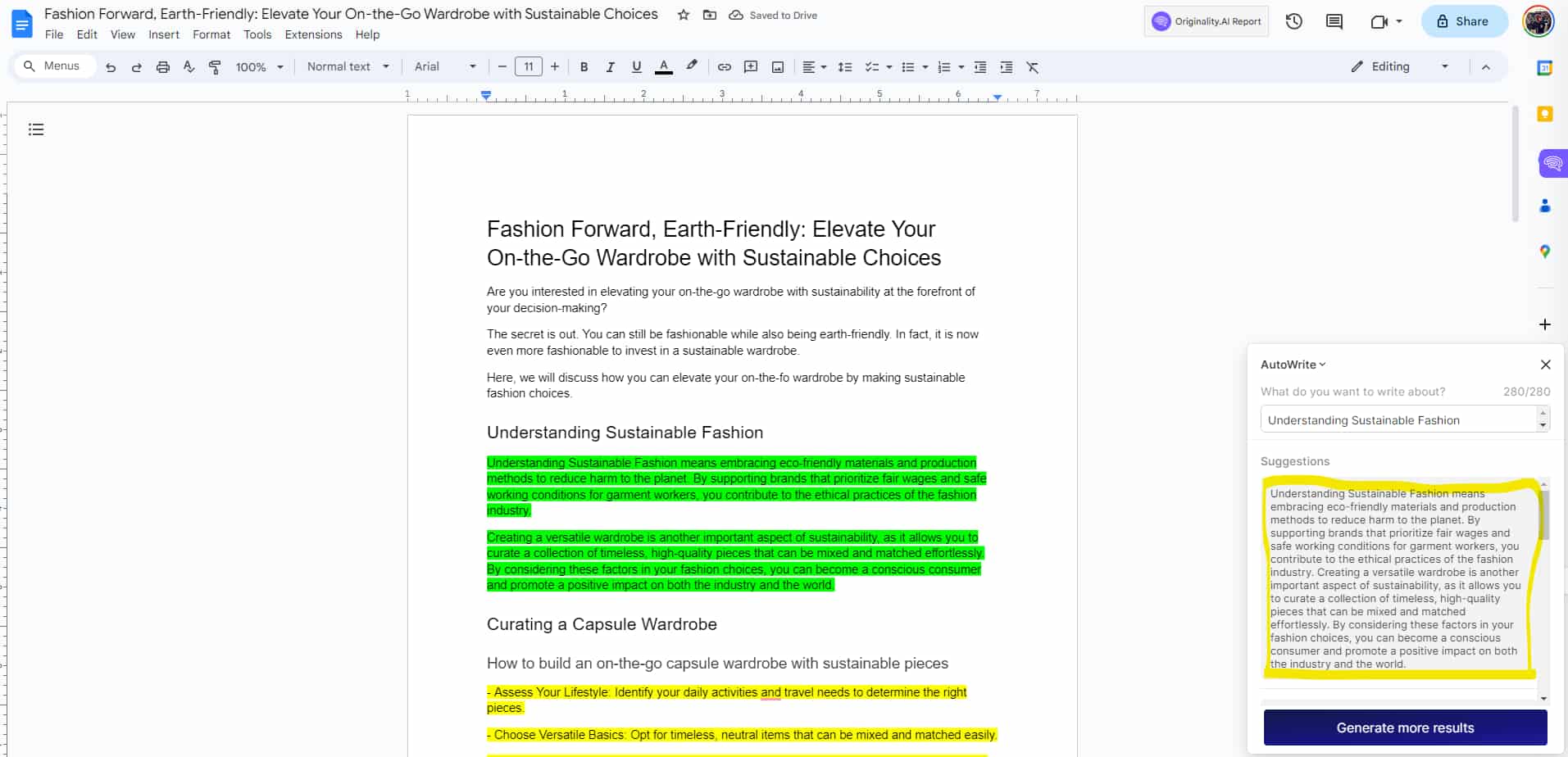Select the paint format tool
The image size is (1568, 757).
(214, 66)
